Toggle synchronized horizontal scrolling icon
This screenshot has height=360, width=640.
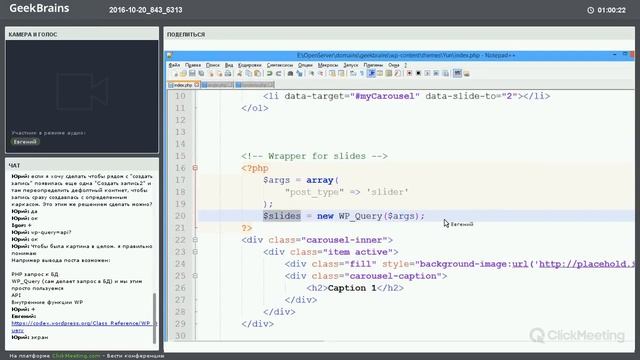tap(341, 73)
